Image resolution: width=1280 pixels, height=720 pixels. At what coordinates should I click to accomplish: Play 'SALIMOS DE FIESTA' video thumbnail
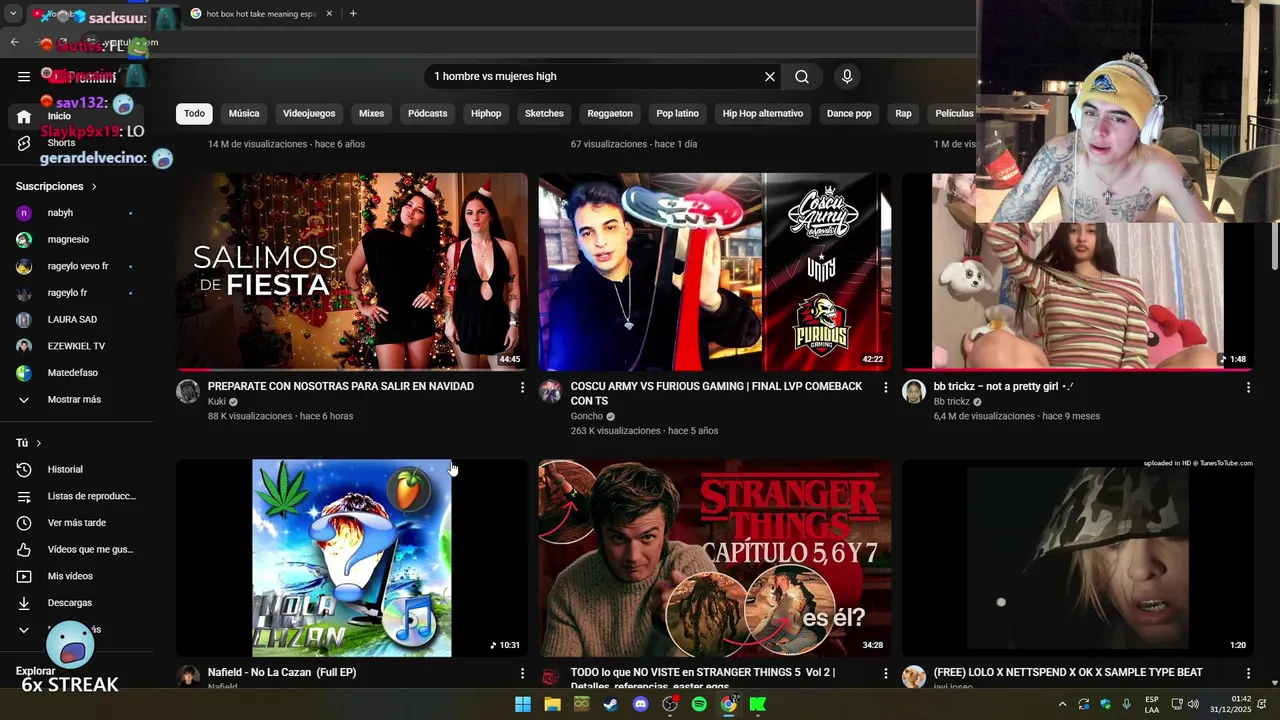coord(352,271)
